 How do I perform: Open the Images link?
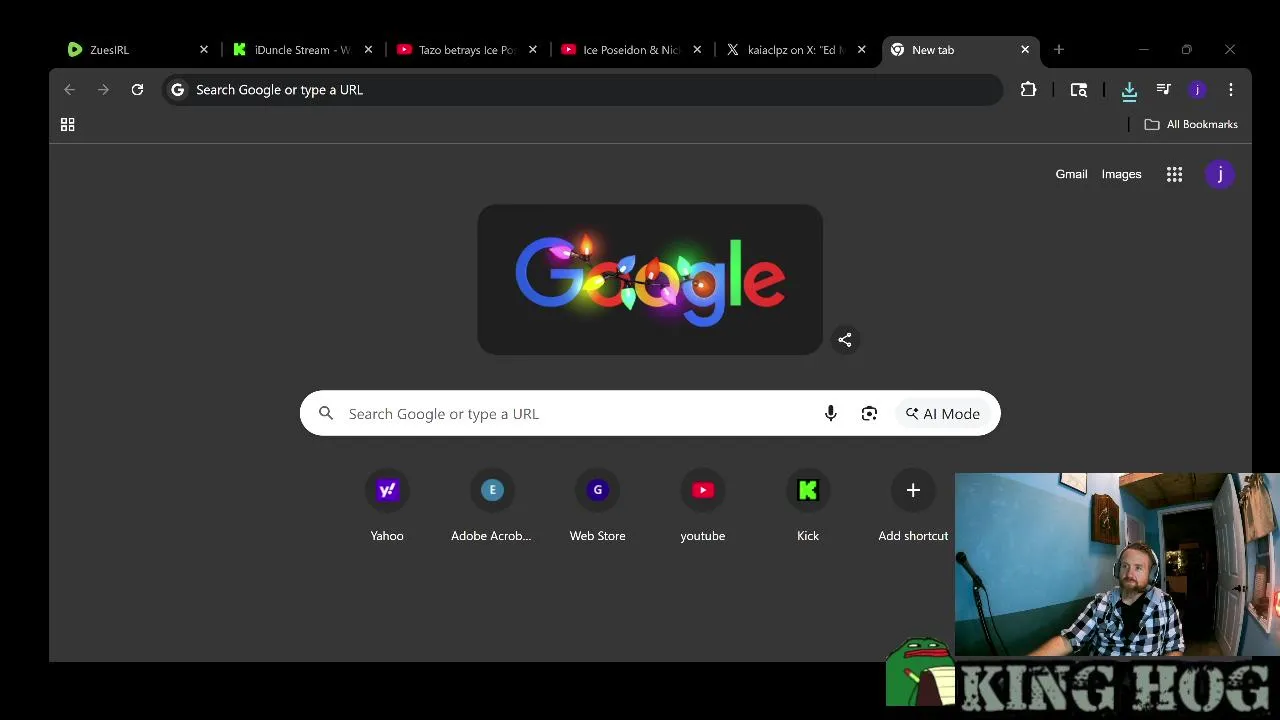click(x=1121, y=174)
